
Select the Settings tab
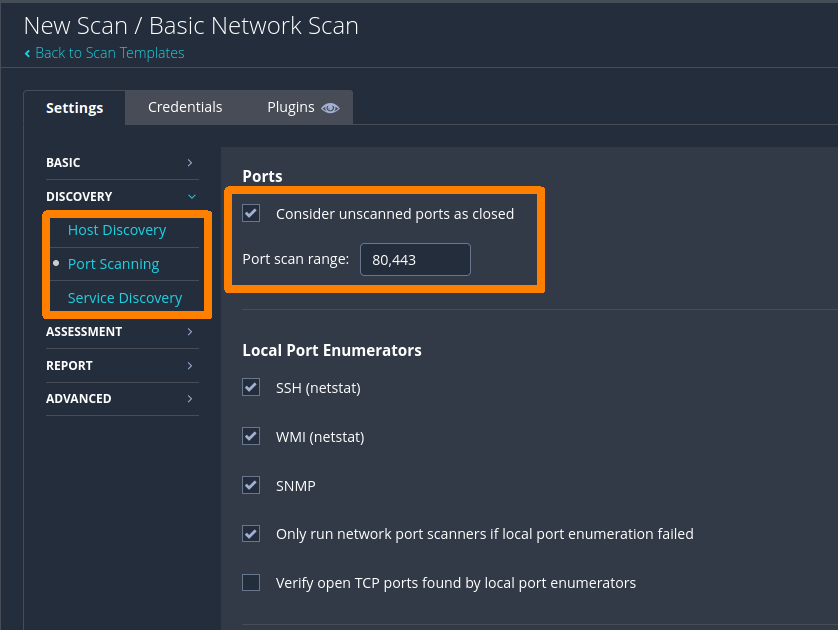(74, 108)
